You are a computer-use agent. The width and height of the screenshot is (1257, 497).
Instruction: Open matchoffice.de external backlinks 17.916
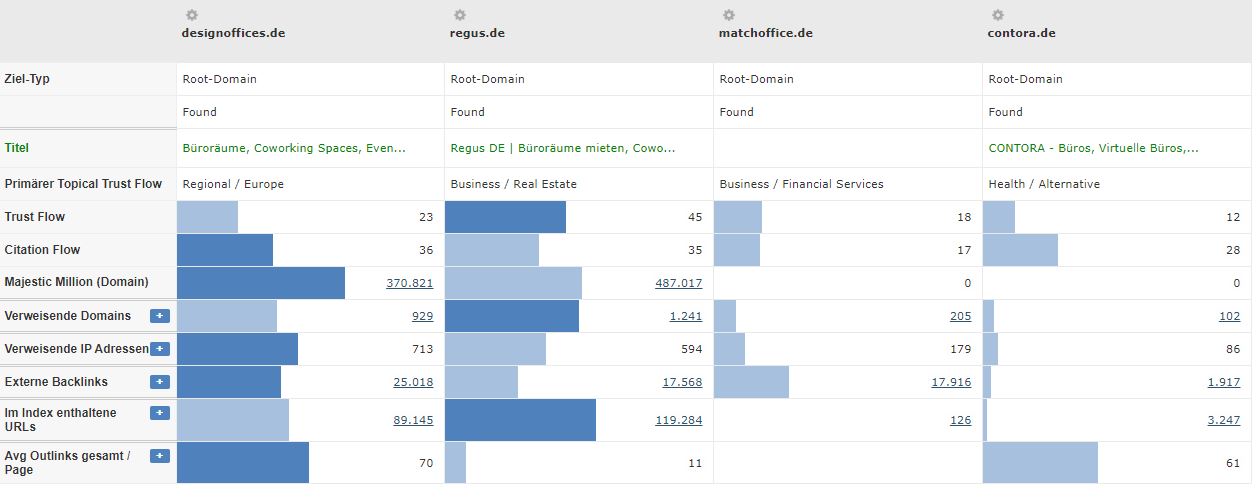(x=951, y=382)
